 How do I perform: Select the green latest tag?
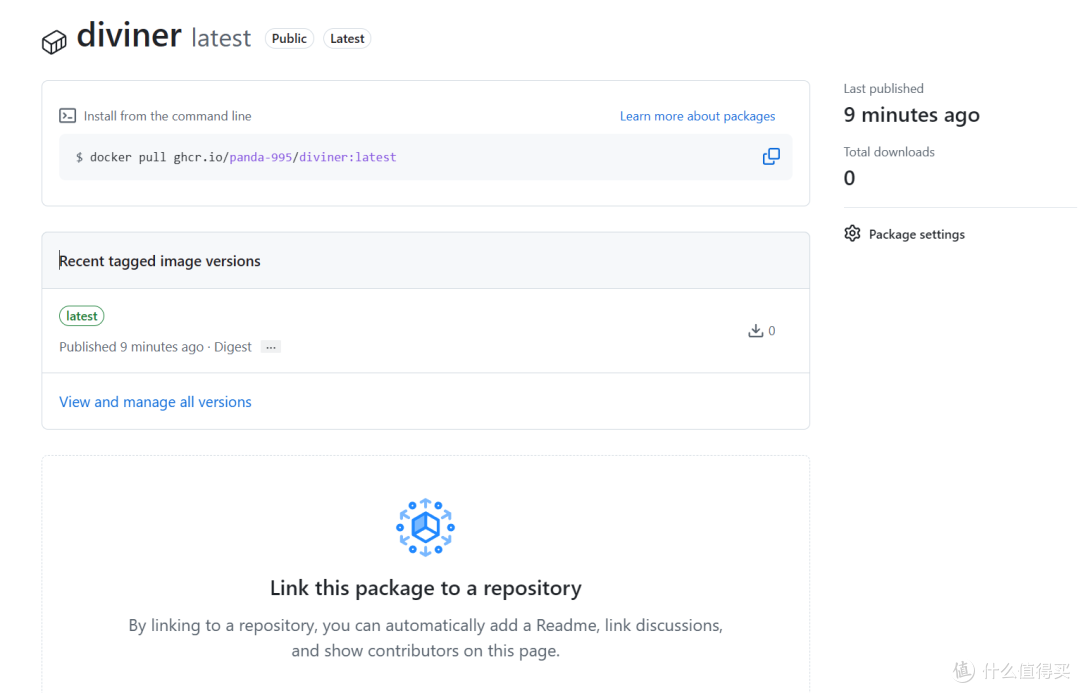pos(81,316)
